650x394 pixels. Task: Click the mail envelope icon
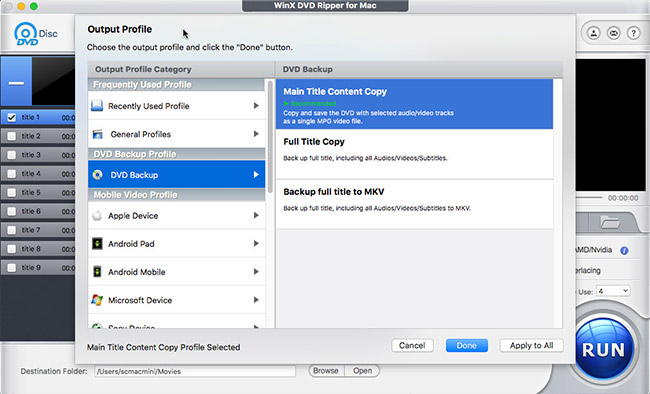(x=614, y=33)
